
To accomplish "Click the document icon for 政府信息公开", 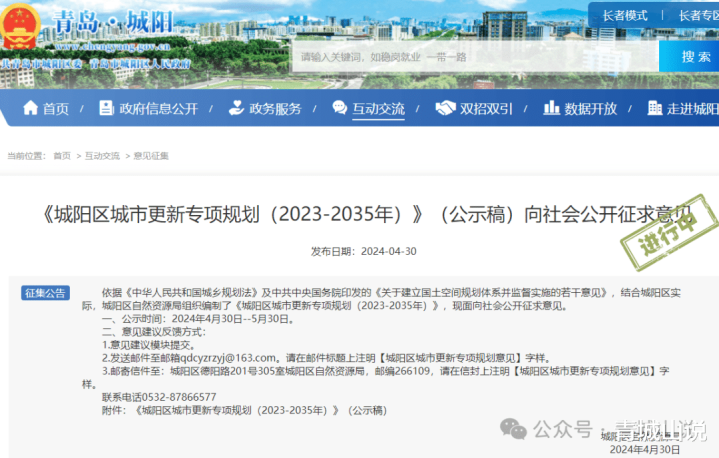I will 106,108.
